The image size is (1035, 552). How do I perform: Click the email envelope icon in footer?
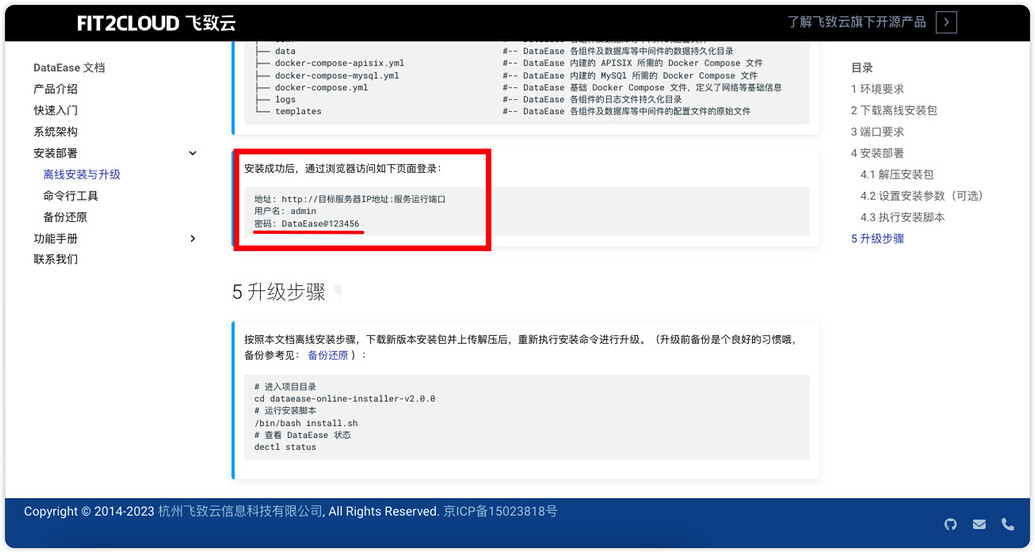point(980,524)
